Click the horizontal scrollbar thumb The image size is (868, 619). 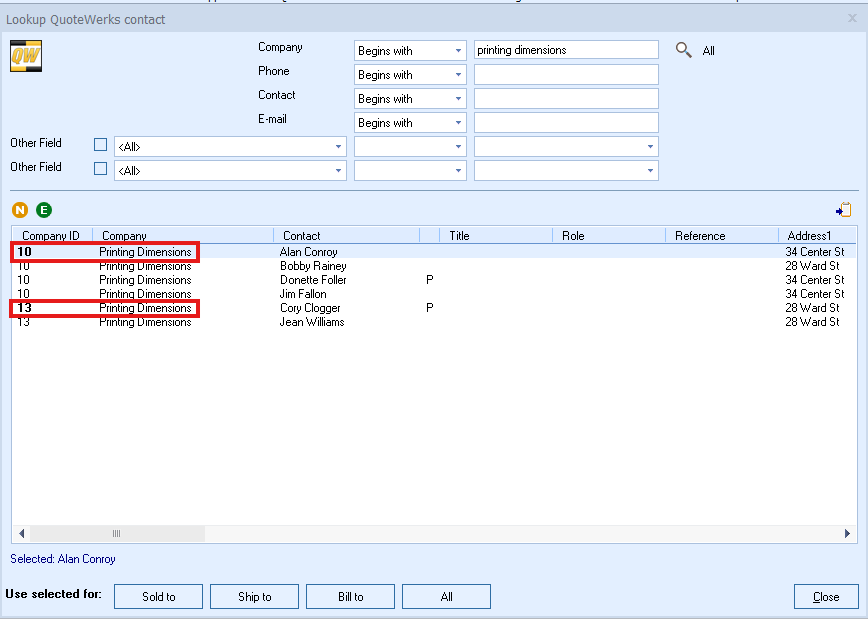(x=117, y=534)
